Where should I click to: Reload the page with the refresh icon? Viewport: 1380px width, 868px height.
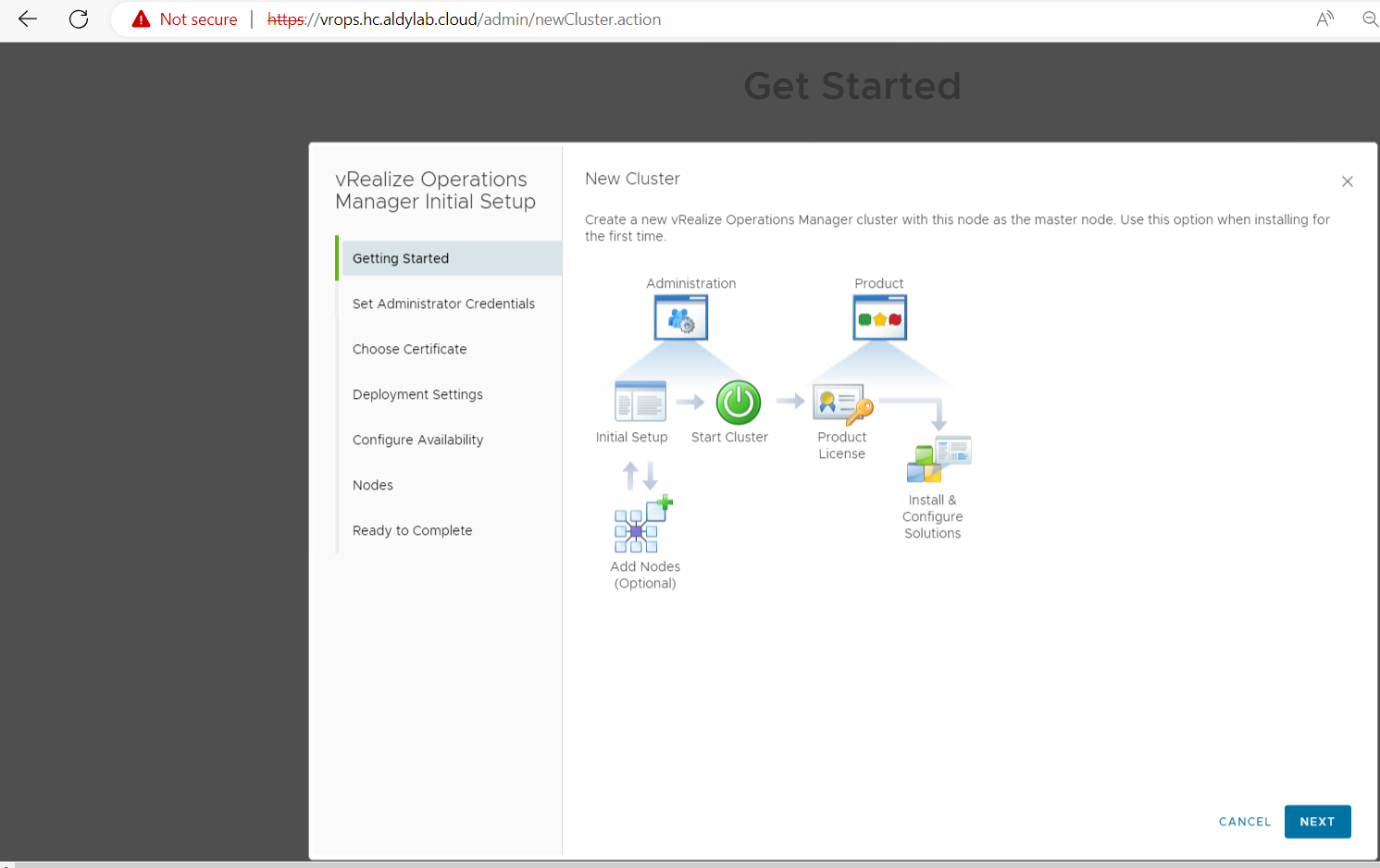click(79, 19)
